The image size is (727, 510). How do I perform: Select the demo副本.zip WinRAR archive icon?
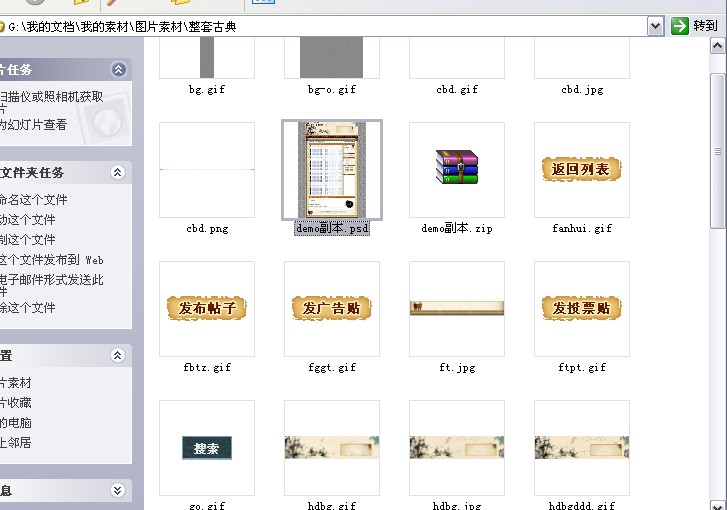(x=457, y=167)
